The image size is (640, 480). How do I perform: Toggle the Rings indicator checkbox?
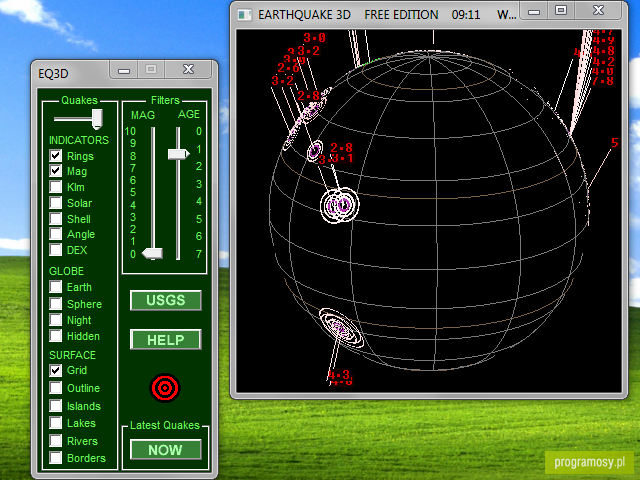click(x=56, y=156)
